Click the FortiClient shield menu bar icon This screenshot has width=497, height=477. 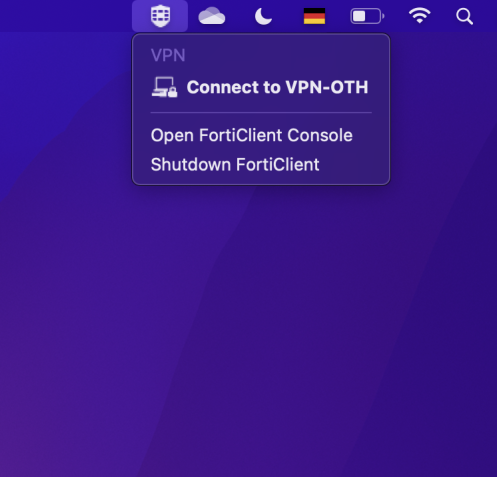pyautogui.click(x=160, y=16)
